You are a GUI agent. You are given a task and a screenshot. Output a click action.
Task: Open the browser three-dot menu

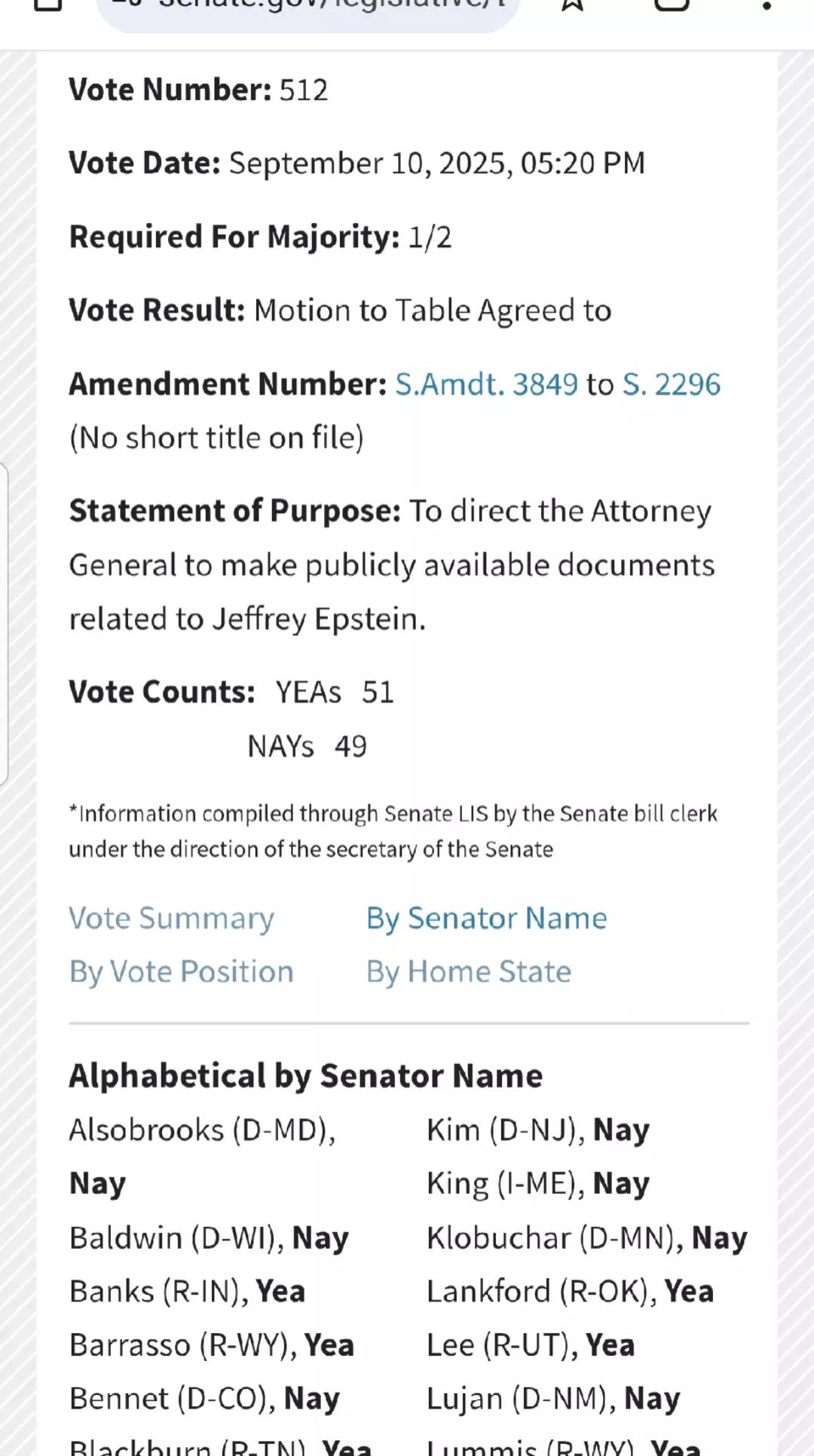767,5
